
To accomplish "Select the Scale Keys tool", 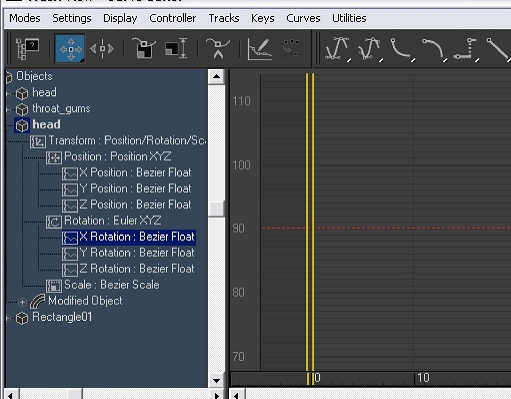I will coord(144,49).
